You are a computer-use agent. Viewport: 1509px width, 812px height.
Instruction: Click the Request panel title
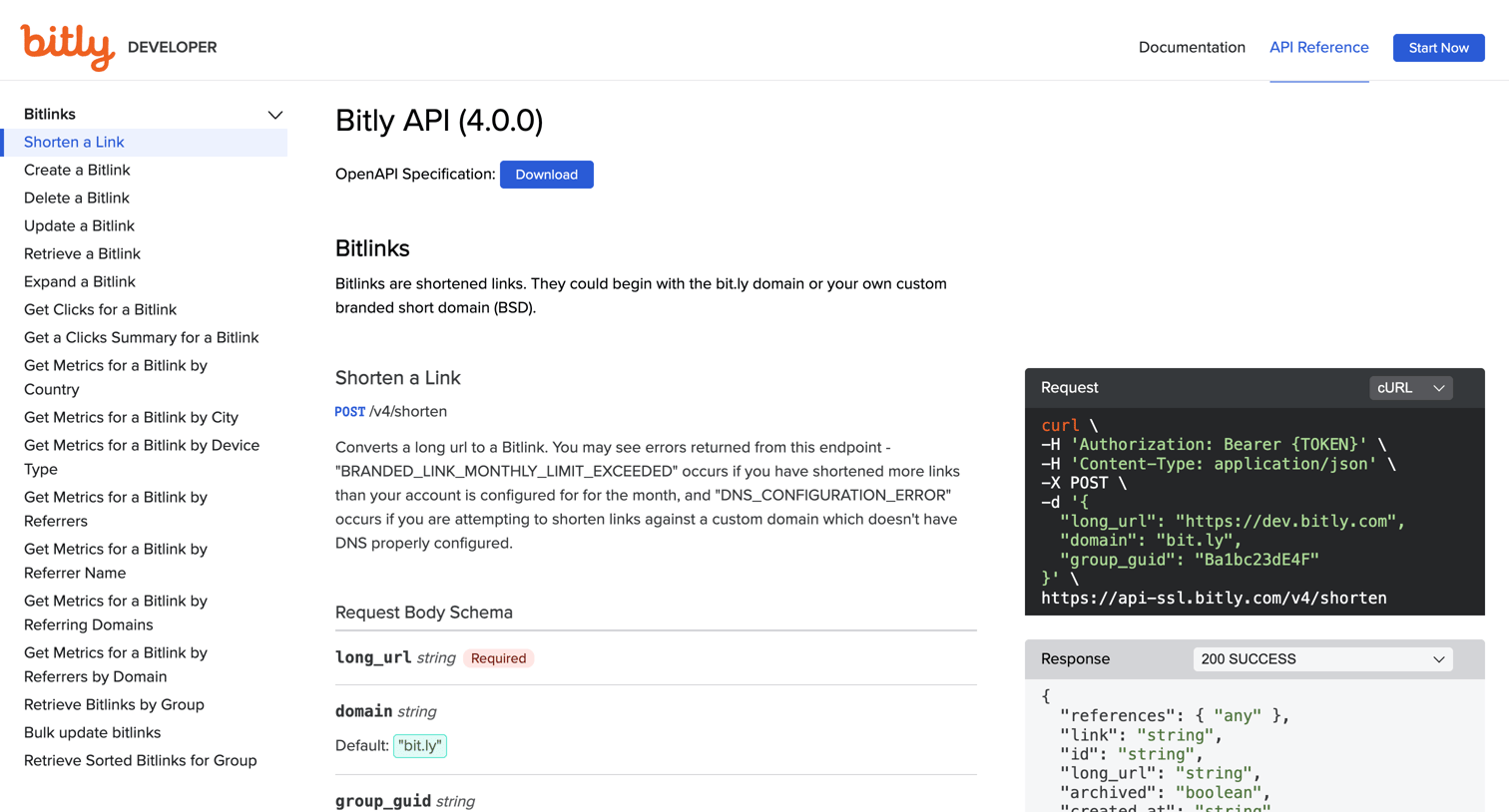[x=1069, y=388]
